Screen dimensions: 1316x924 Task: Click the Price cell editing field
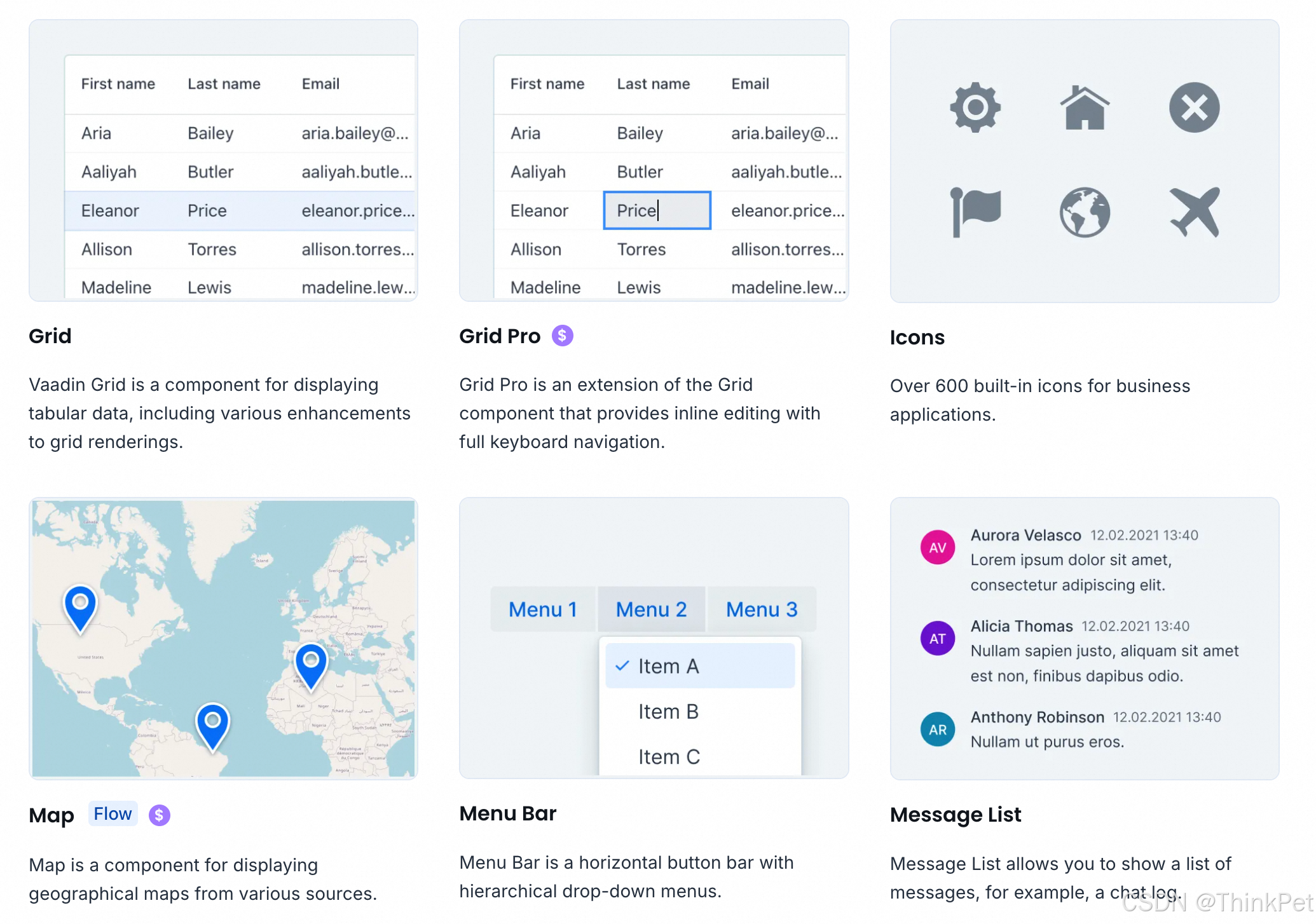[656, 210]
